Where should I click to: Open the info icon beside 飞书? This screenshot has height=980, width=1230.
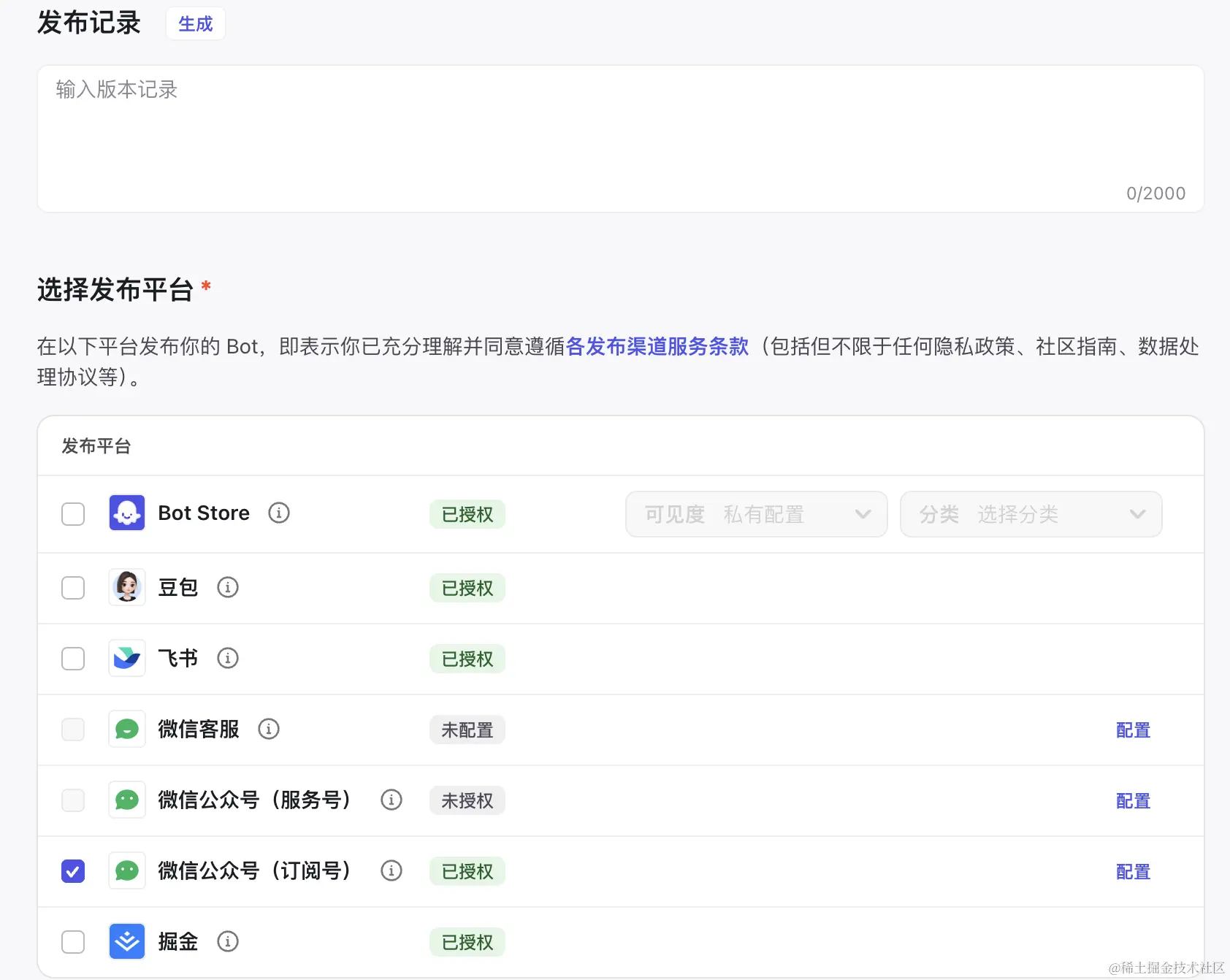point(228,658)
